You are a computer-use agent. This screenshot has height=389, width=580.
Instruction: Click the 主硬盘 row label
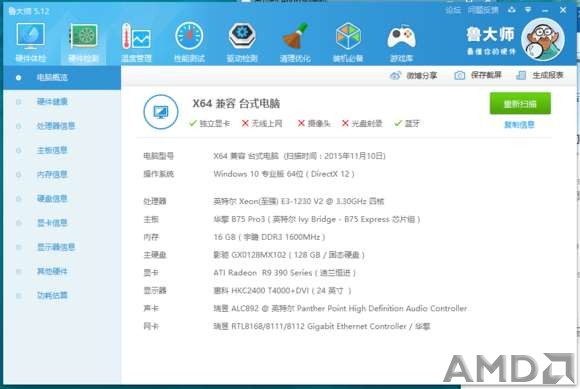point(155,255)
